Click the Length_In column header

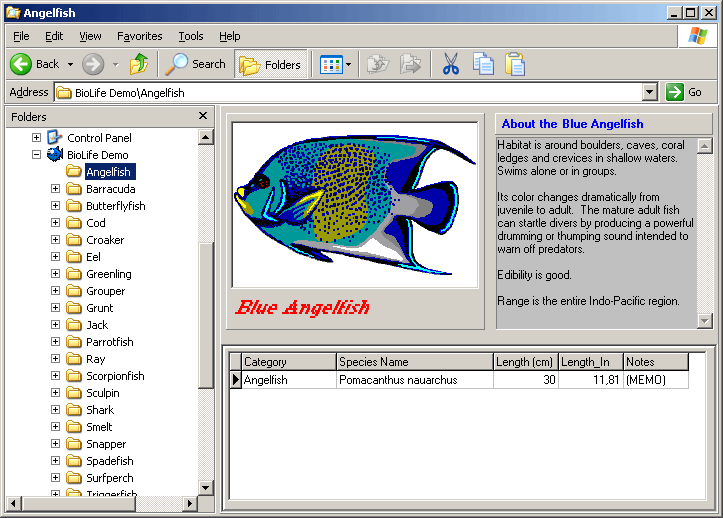[591, 362]
